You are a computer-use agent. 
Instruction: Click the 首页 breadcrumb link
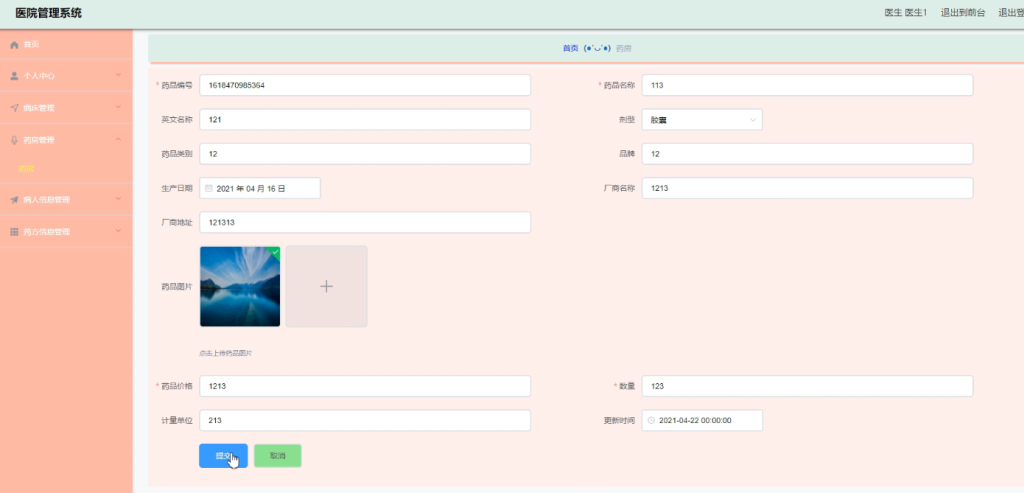[570, 48]
